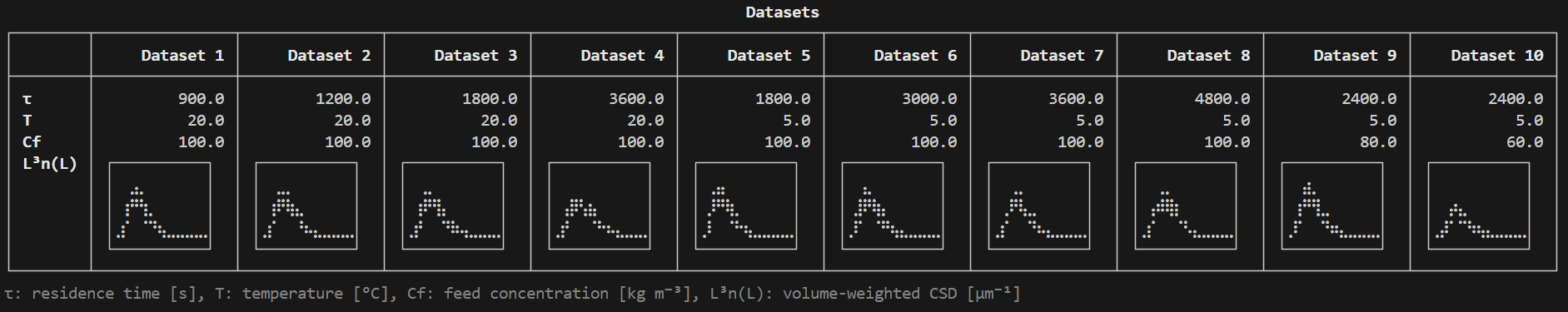The width and height of the screenshot is (1568, 312).
Task: Select feed concentration 100.0 in Dataset 1
Action: point(202,142)
